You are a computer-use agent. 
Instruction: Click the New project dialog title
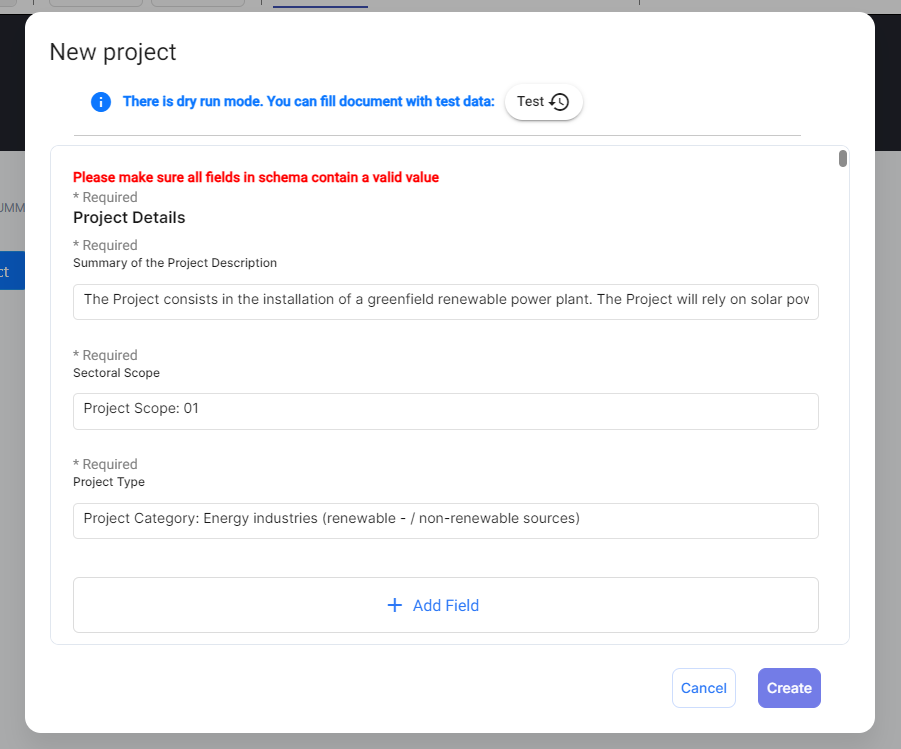coord(113,52)
